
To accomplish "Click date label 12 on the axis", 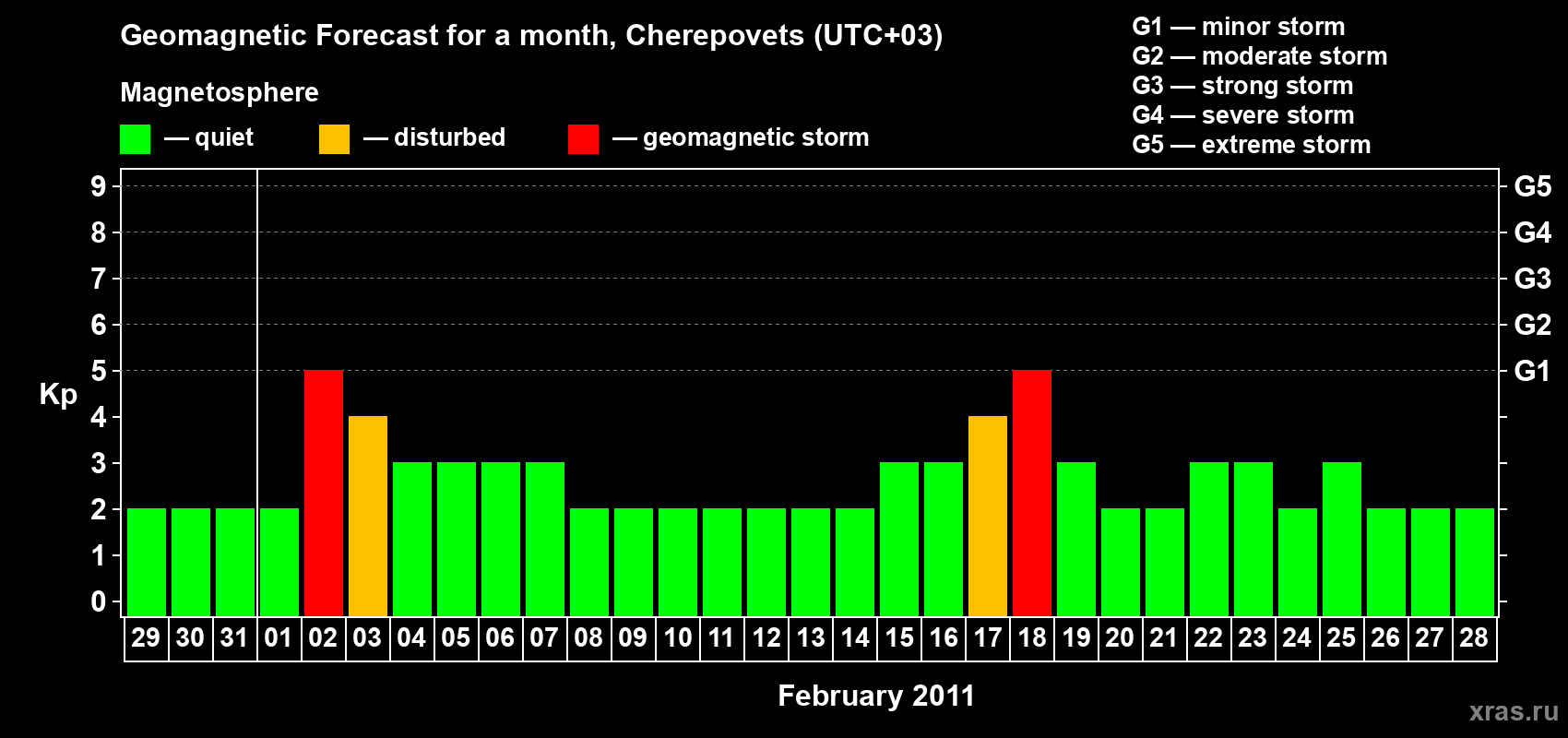I will [766, 638].
